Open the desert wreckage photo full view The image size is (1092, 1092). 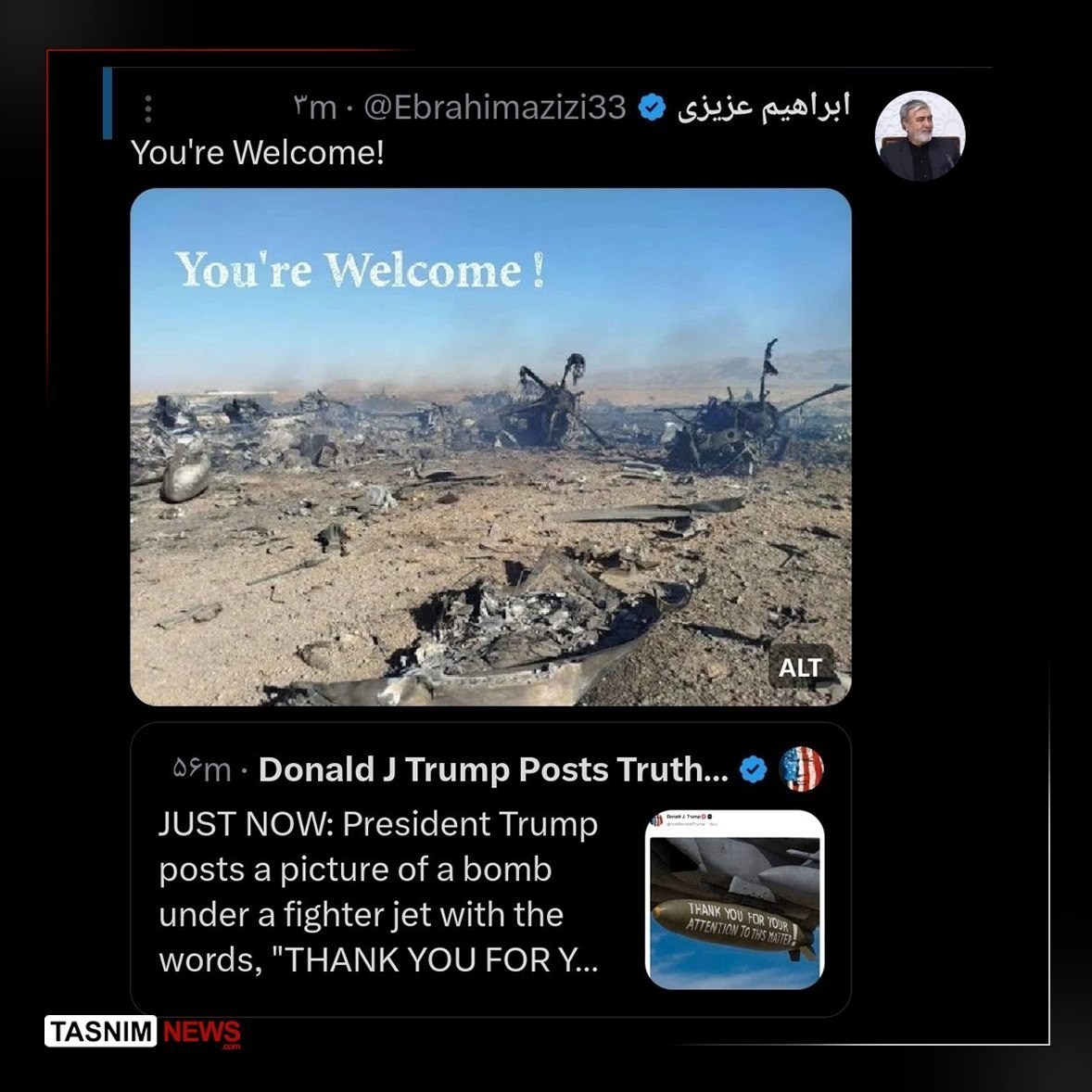point(490,447)
